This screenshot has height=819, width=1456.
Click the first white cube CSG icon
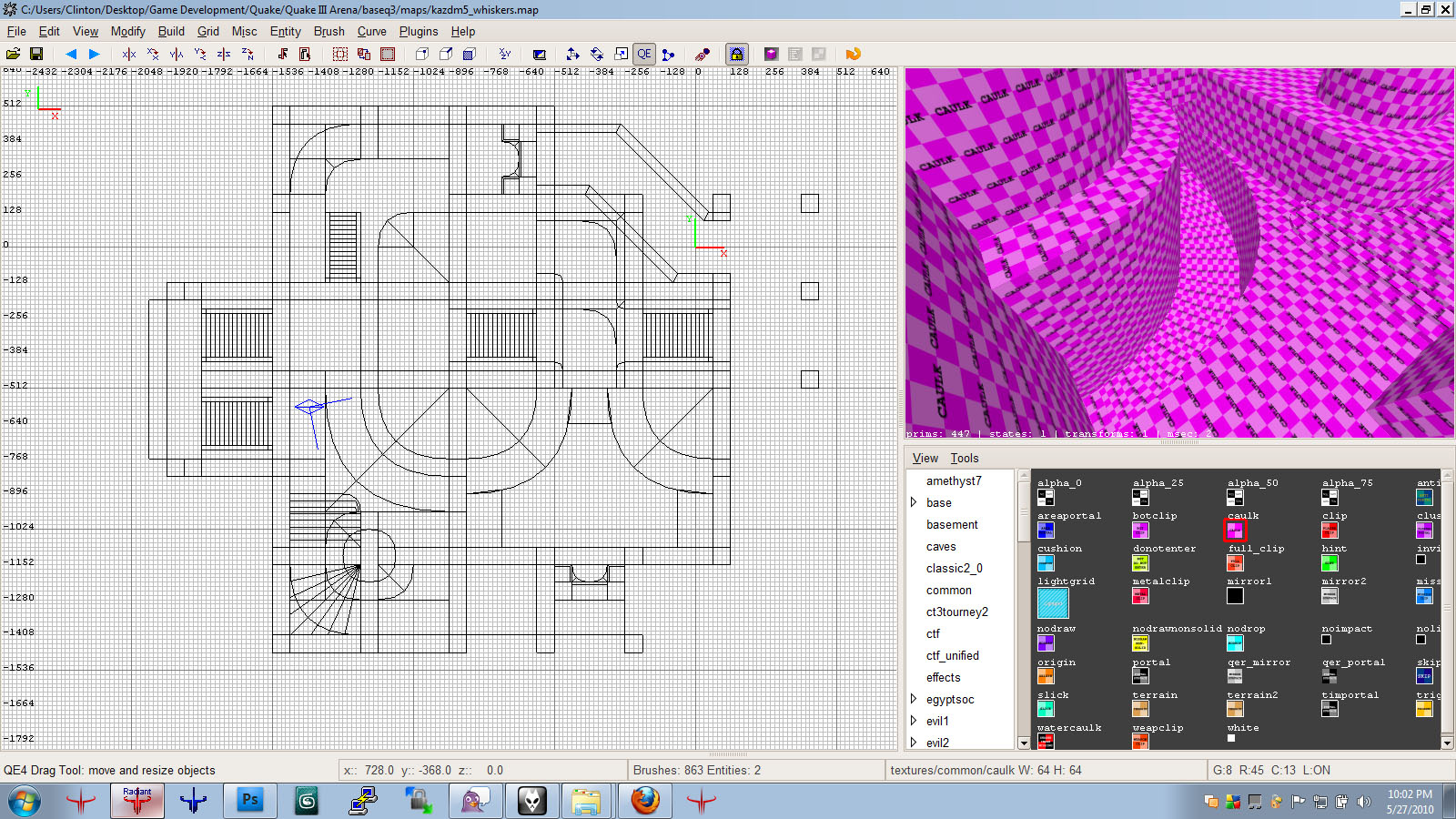(x=422, y=55)
